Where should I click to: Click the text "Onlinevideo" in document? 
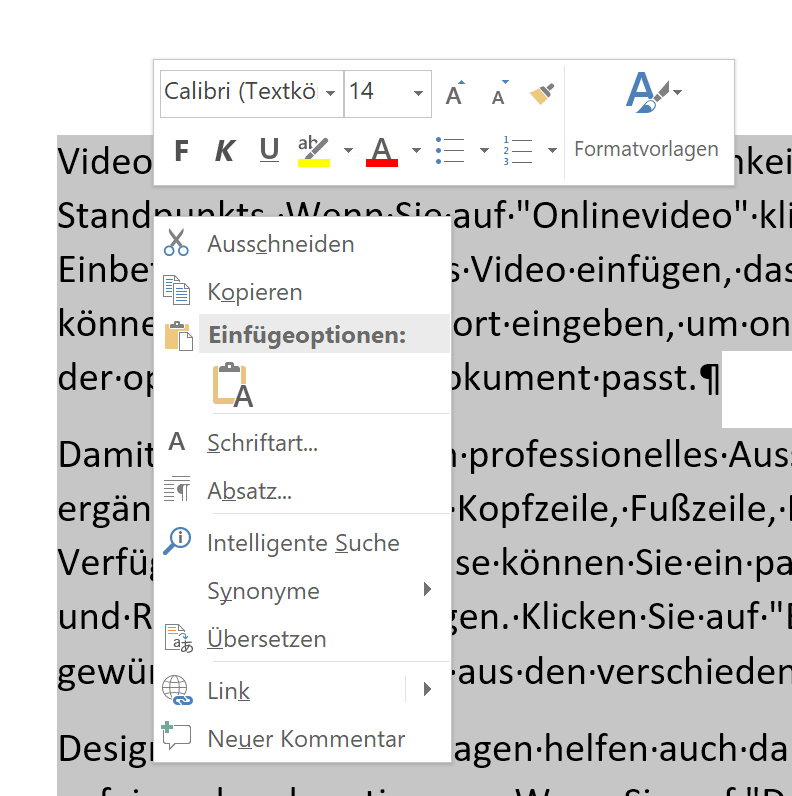(633, 216)
